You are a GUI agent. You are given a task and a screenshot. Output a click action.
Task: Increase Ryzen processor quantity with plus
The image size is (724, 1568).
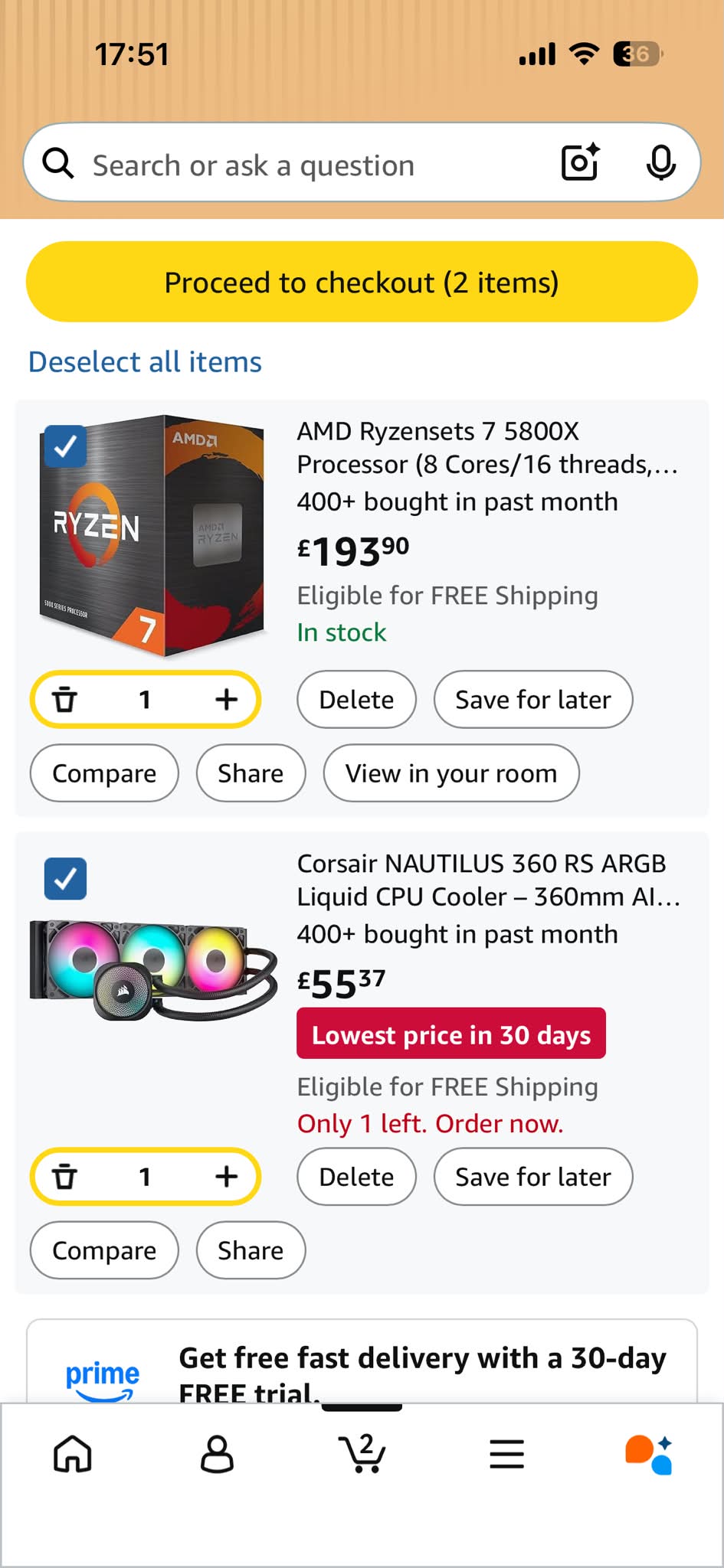click(x=226, y=699)
